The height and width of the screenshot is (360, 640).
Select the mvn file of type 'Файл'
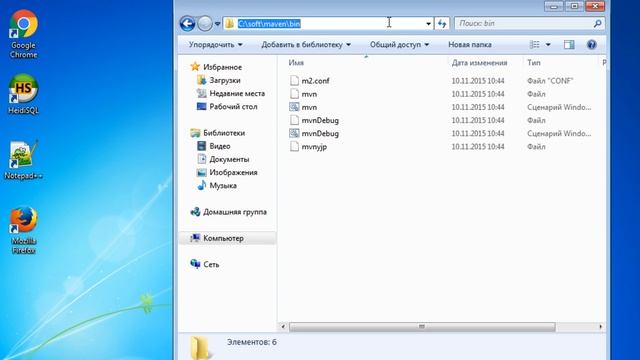pos(309,94)
